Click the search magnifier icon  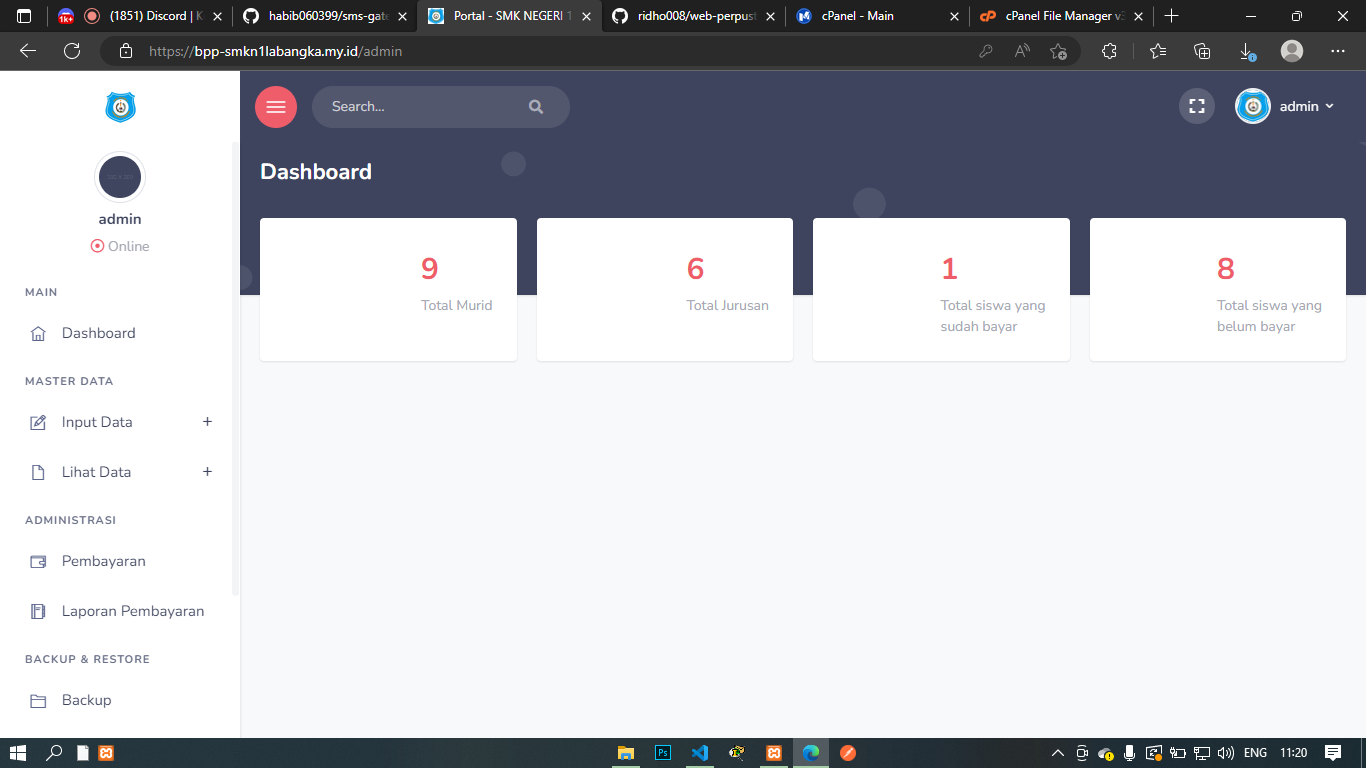(536, 106)
